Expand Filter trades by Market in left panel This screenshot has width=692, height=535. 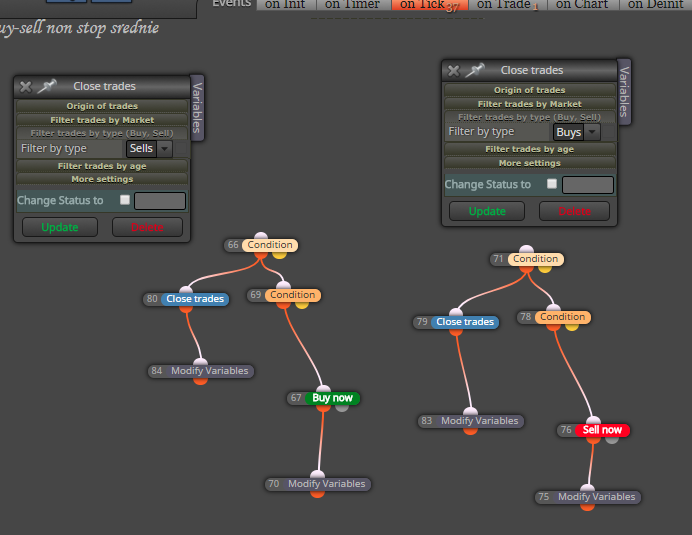pos(102,120)
